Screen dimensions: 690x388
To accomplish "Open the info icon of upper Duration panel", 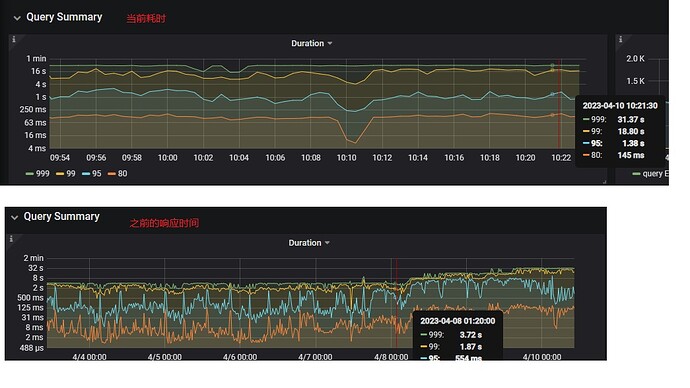I will tap(14, 39).
